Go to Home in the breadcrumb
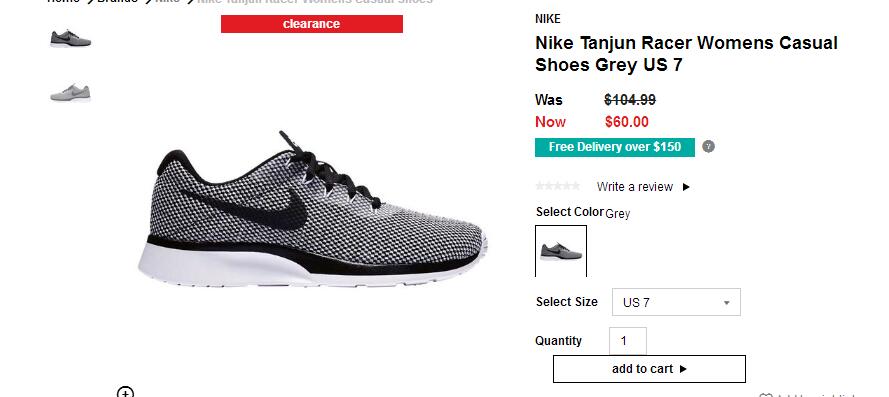Image resolution: width=889 pixels, height=397 pixels. pos(63,1)
